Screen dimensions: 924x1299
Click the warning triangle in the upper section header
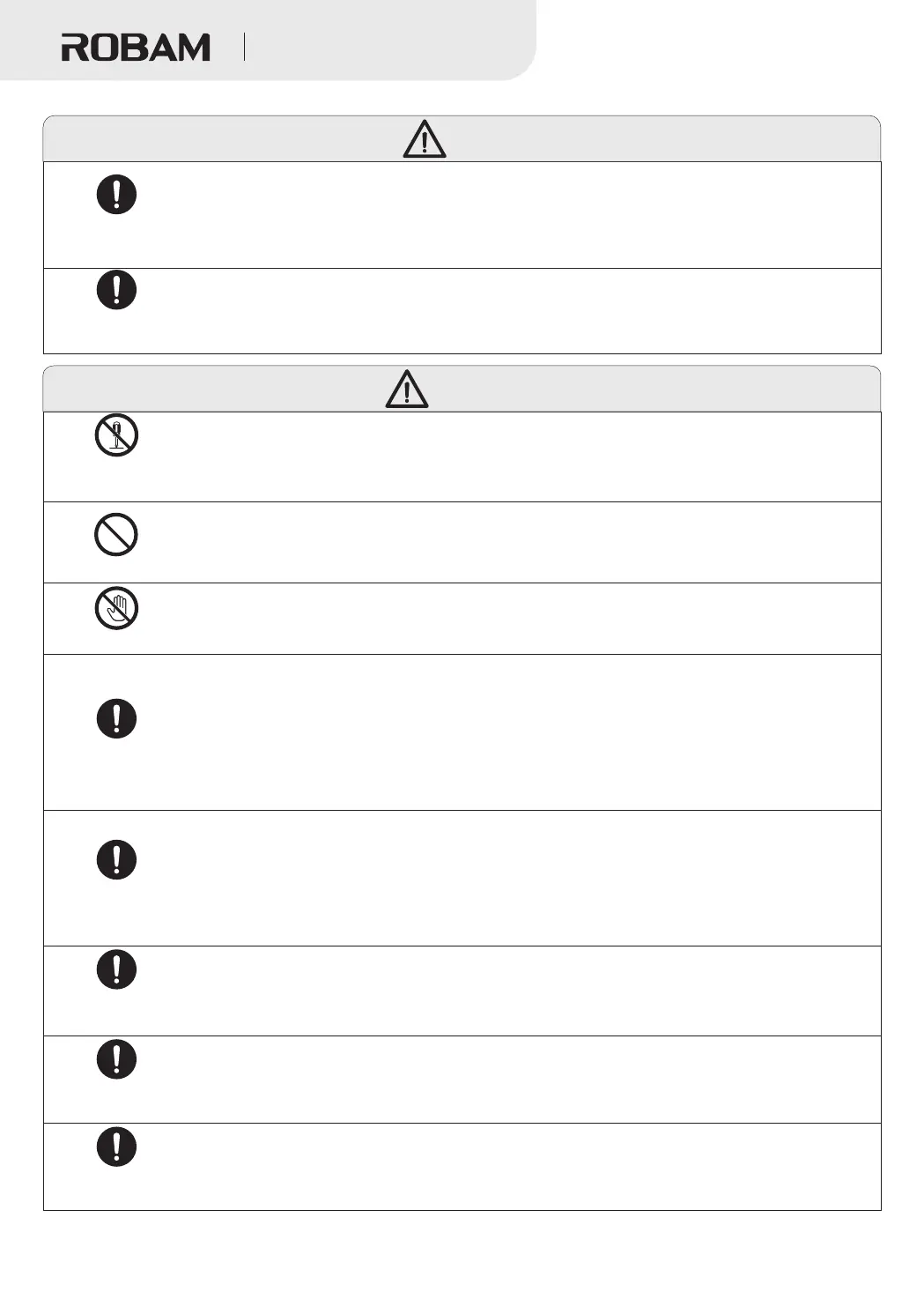coord(425,140)
